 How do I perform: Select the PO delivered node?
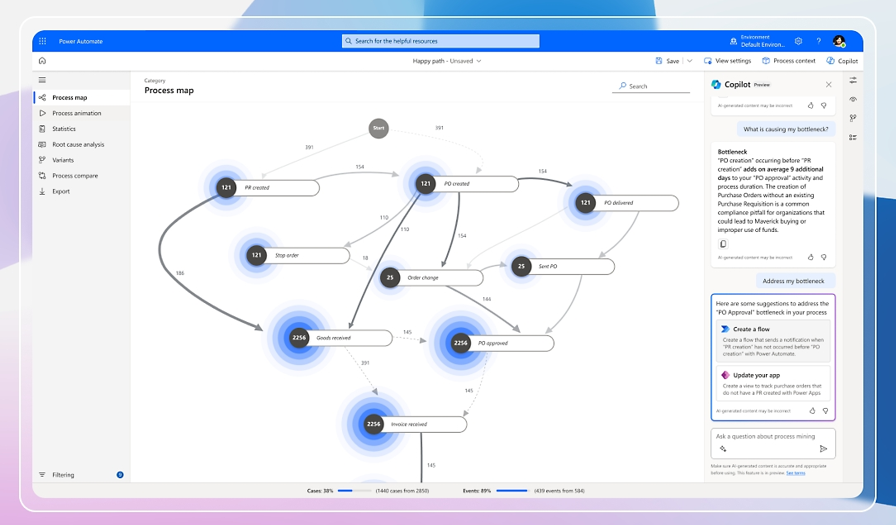(x=627, y=203)
